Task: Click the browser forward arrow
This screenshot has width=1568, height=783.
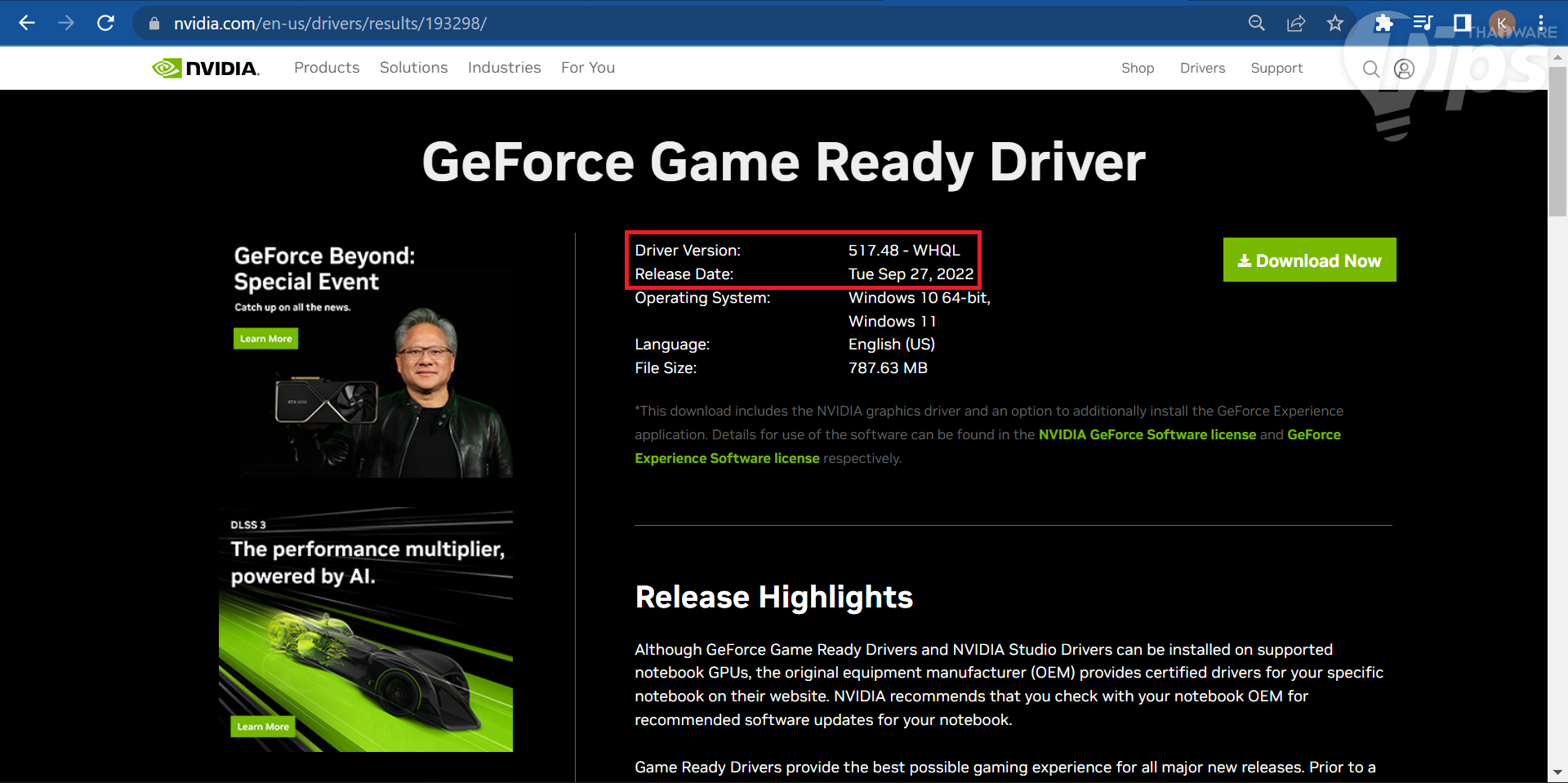Action: click(x=66, y=23)
